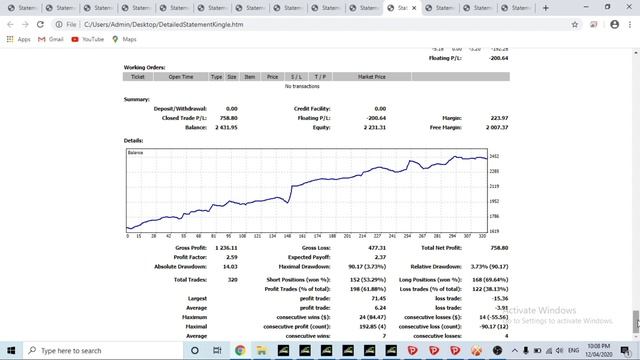Click the Gross Loss value '477.31'

tap(377, 248)
